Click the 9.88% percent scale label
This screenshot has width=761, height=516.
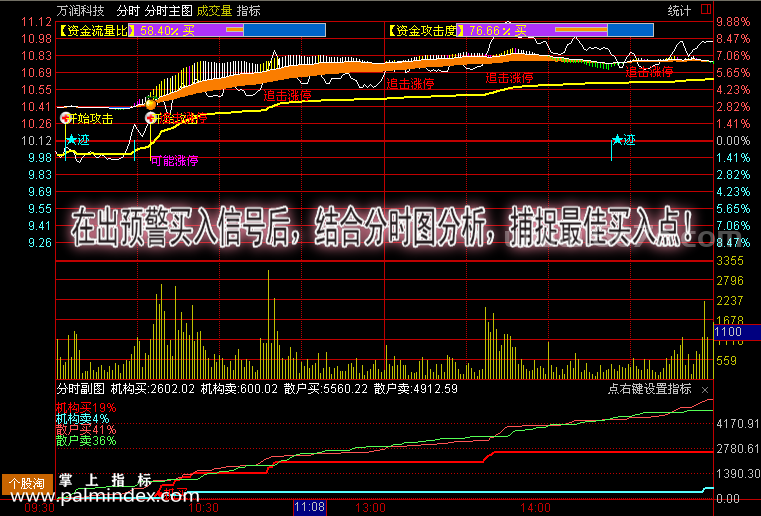coord(733,22)
